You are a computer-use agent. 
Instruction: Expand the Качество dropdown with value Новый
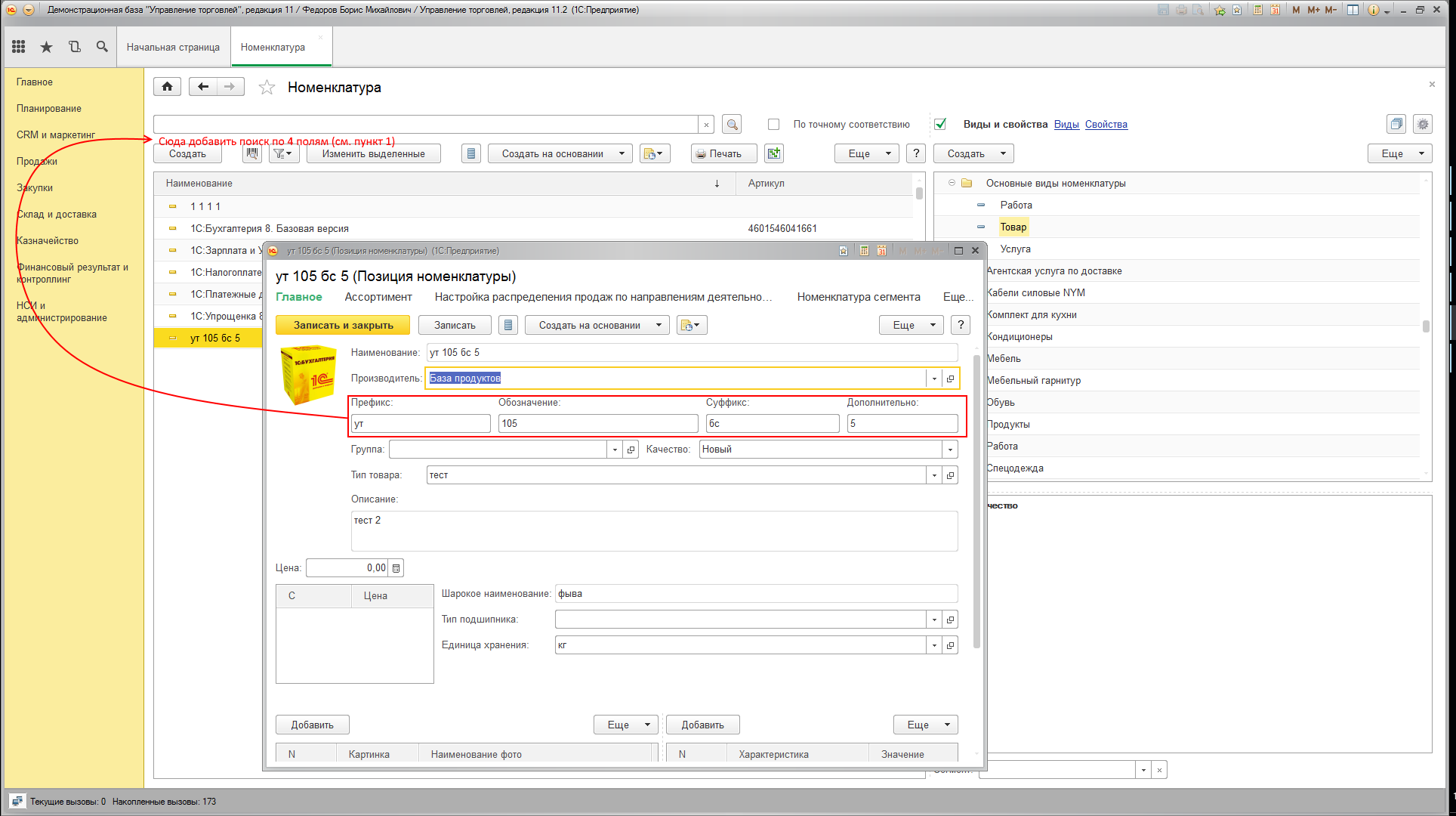950,450
